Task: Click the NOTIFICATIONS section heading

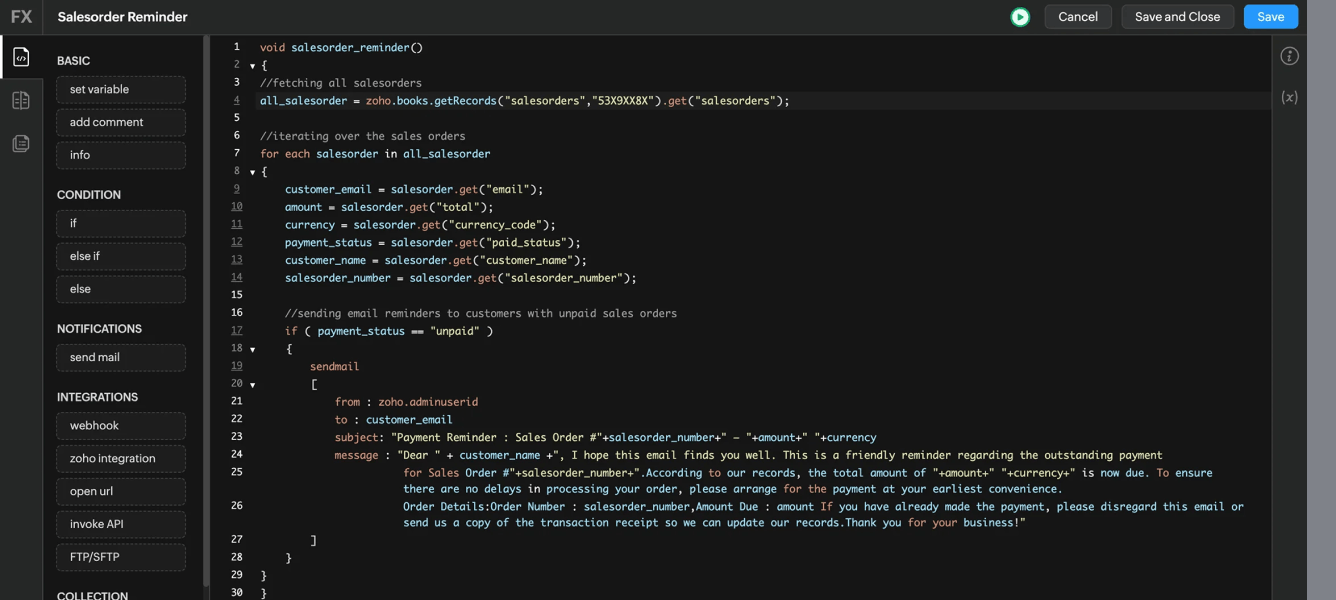Action: [x=99, y=329]
